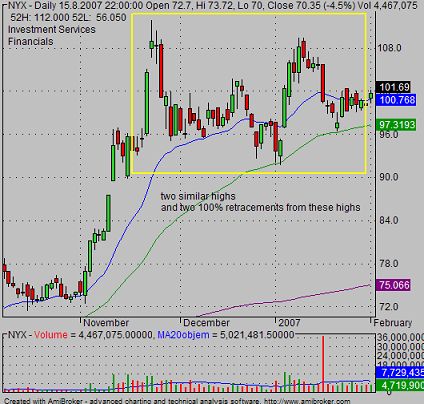
Task: Click the Investment Services industry label
Action: (x=52, y=29)
